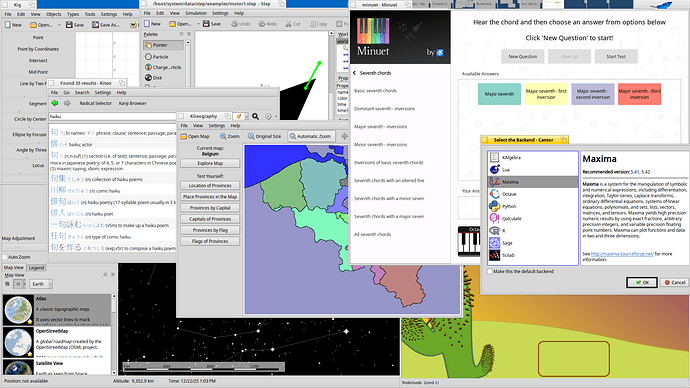Click the Explore Map button
Screen dimensions: 690x388
point(210,163)
